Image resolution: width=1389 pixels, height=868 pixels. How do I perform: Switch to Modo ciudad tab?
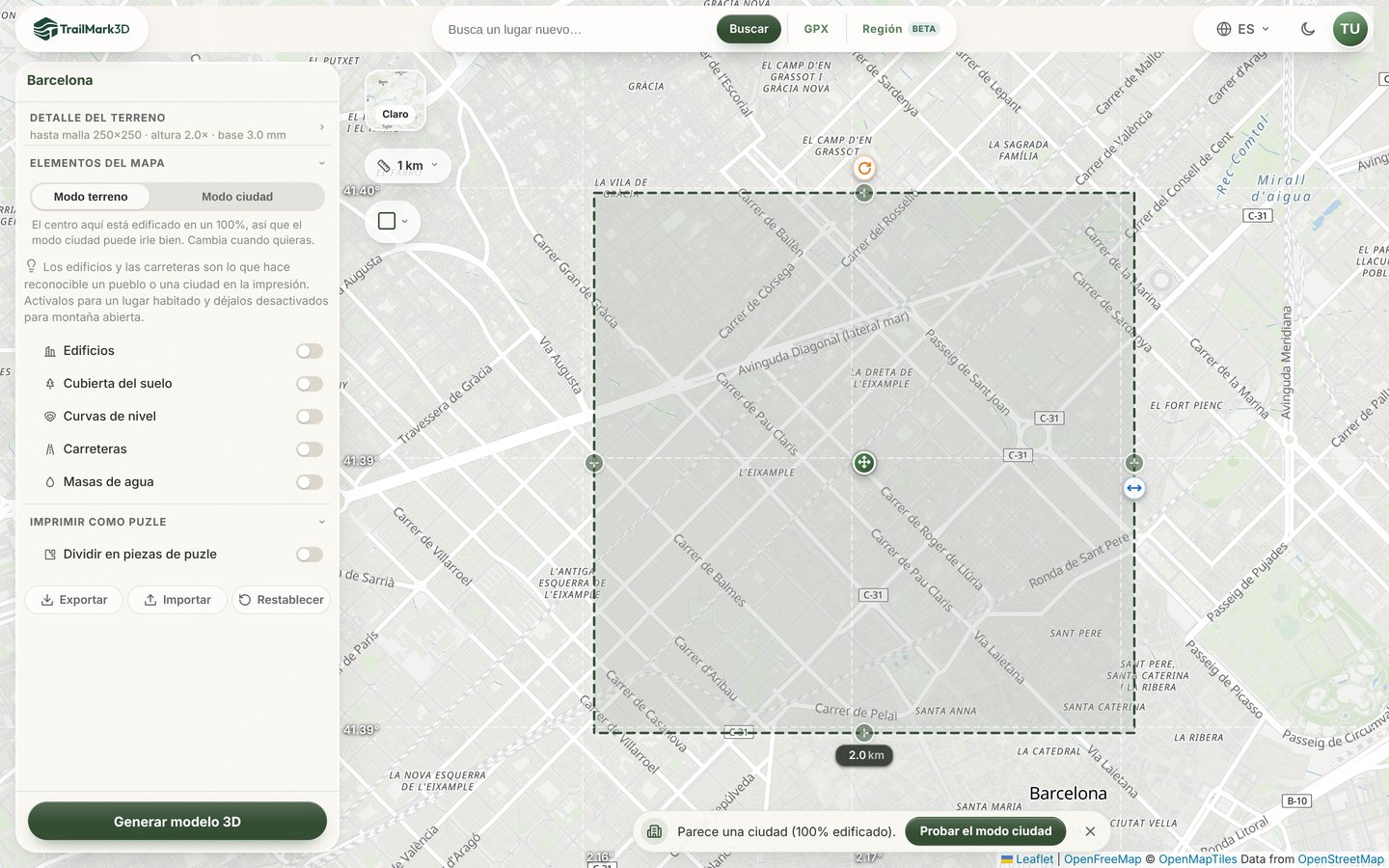(x=237, y=197)
